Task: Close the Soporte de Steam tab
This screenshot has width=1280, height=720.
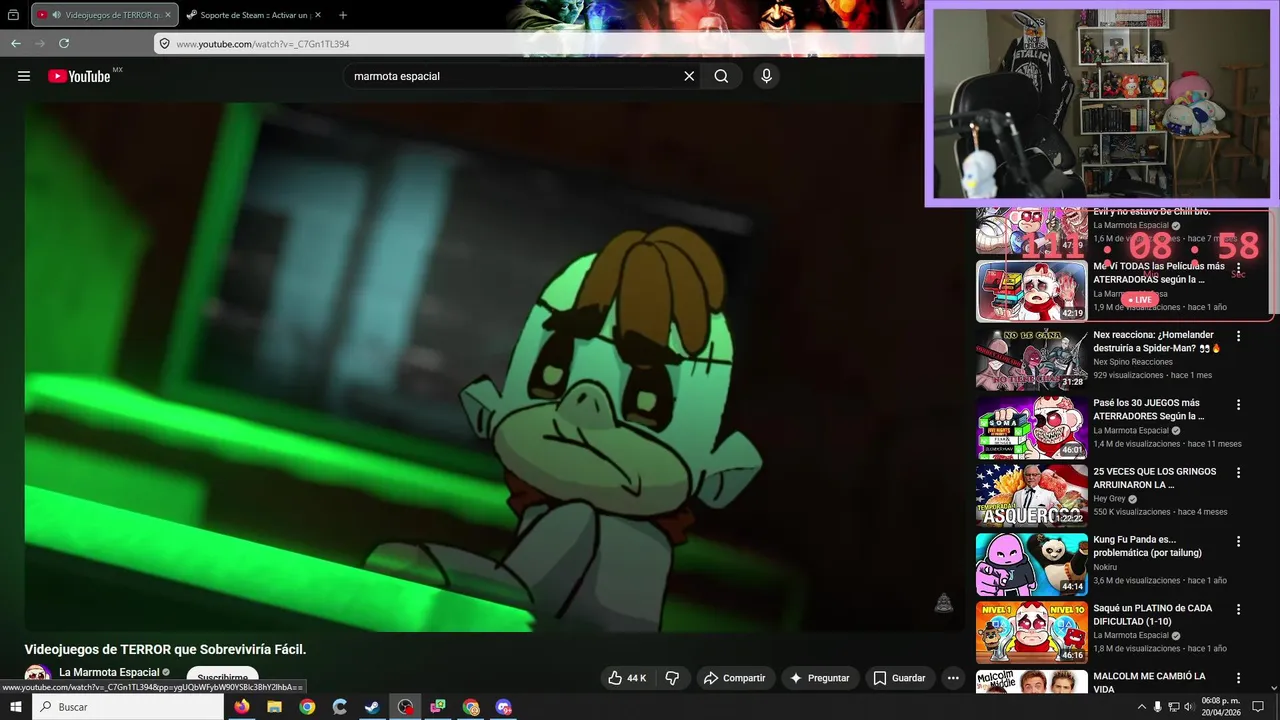Action: [x=318, y=15]
